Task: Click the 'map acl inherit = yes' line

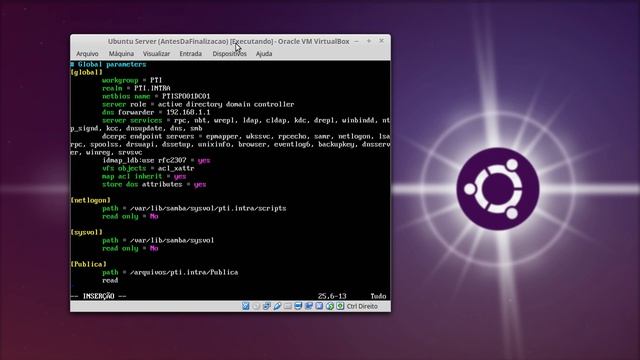Action: click(144, 176)
